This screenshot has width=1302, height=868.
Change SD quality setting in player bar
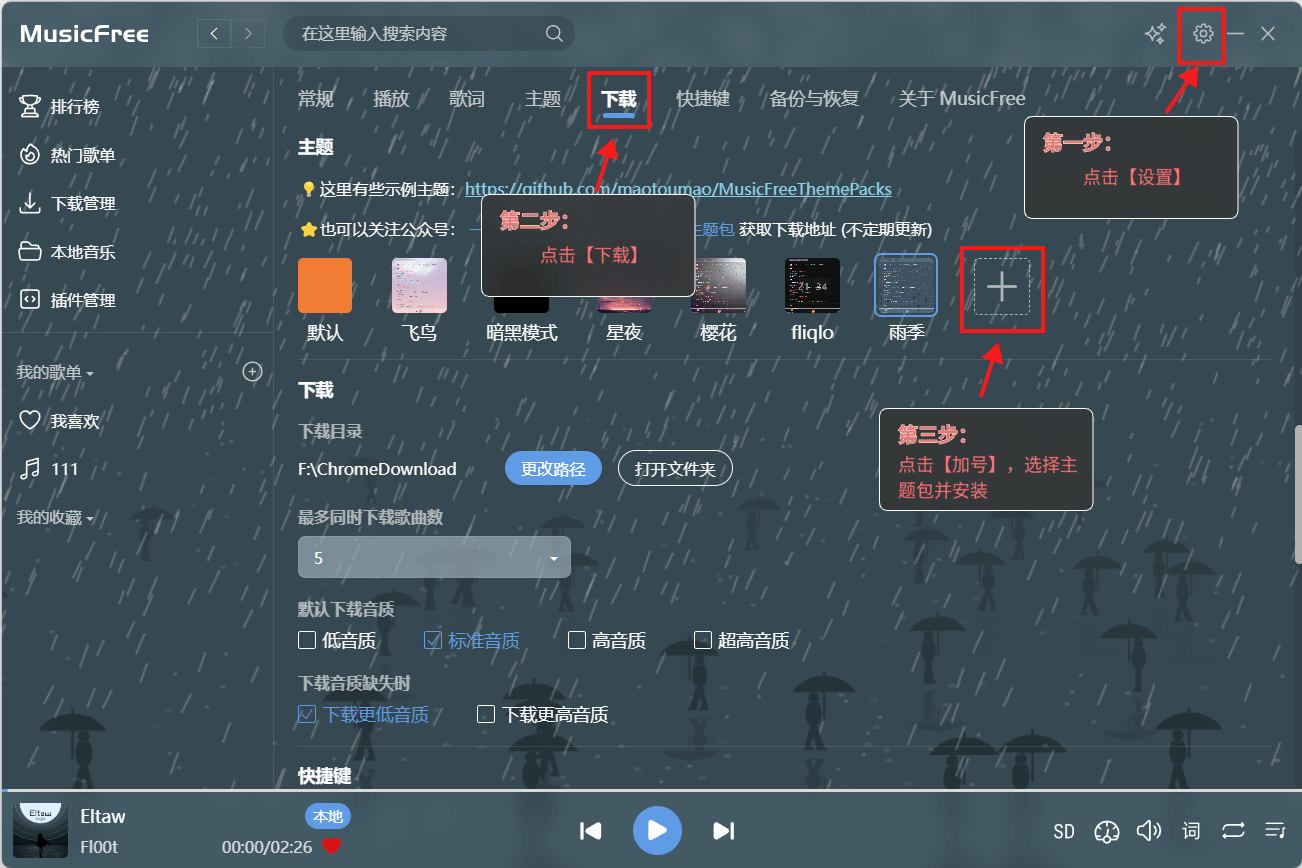tap(1064, 831)
